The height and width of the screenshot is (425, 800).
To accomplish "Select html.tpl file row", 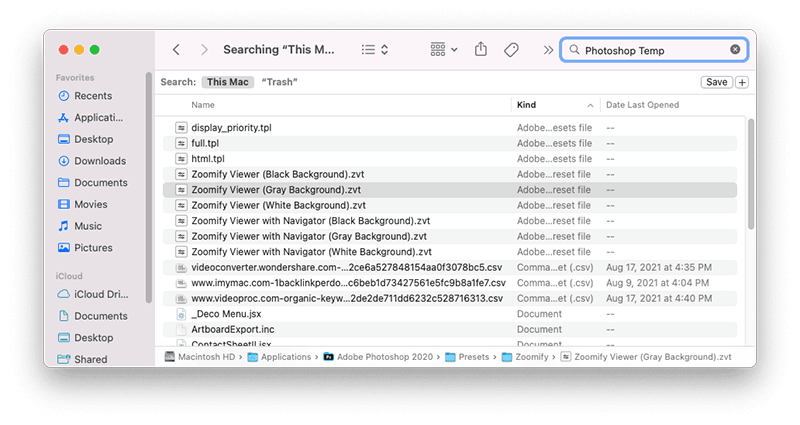I will 450,159.
